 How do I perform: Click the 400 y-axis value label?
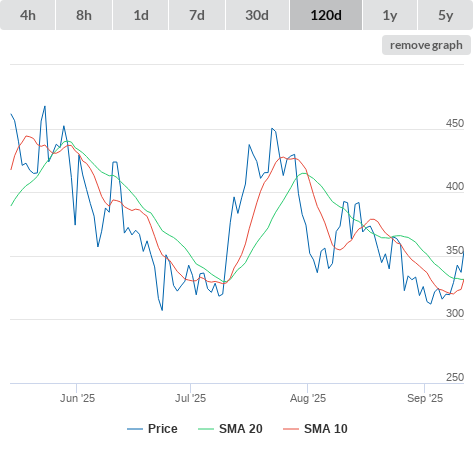pyautogui.click(x=455, y=186)
